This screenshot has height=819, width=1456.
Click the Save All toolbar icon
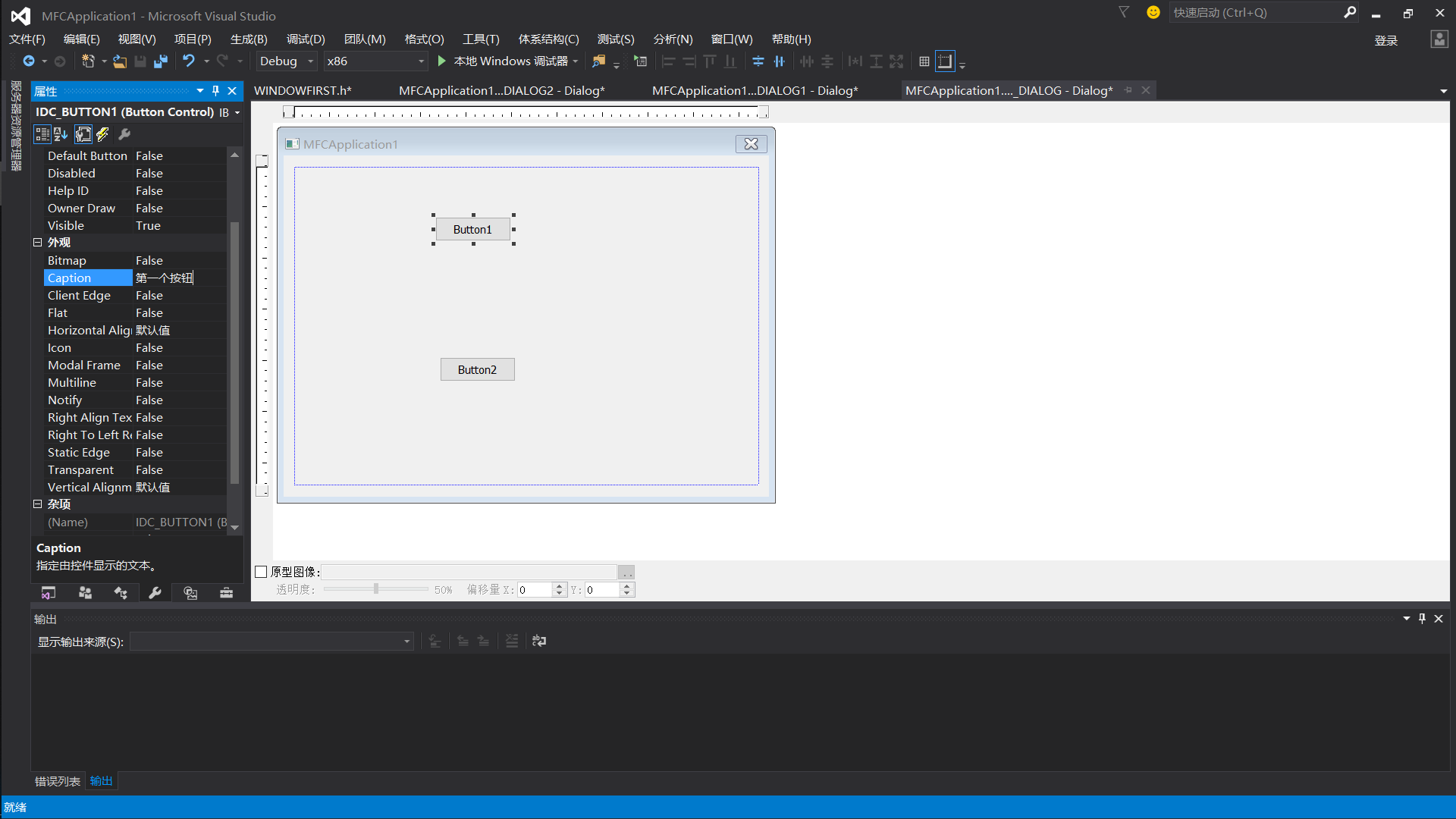click(x=161, y=61)
